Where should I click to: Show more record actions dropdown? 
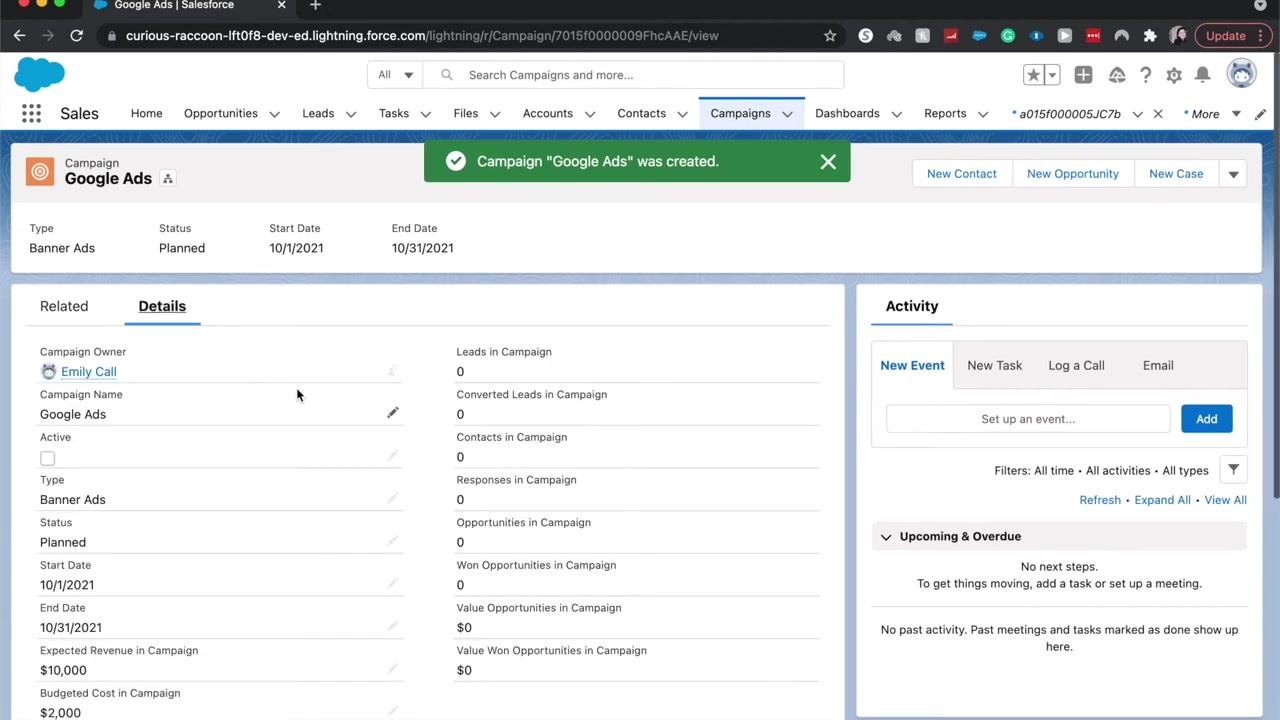(1233, 174)
